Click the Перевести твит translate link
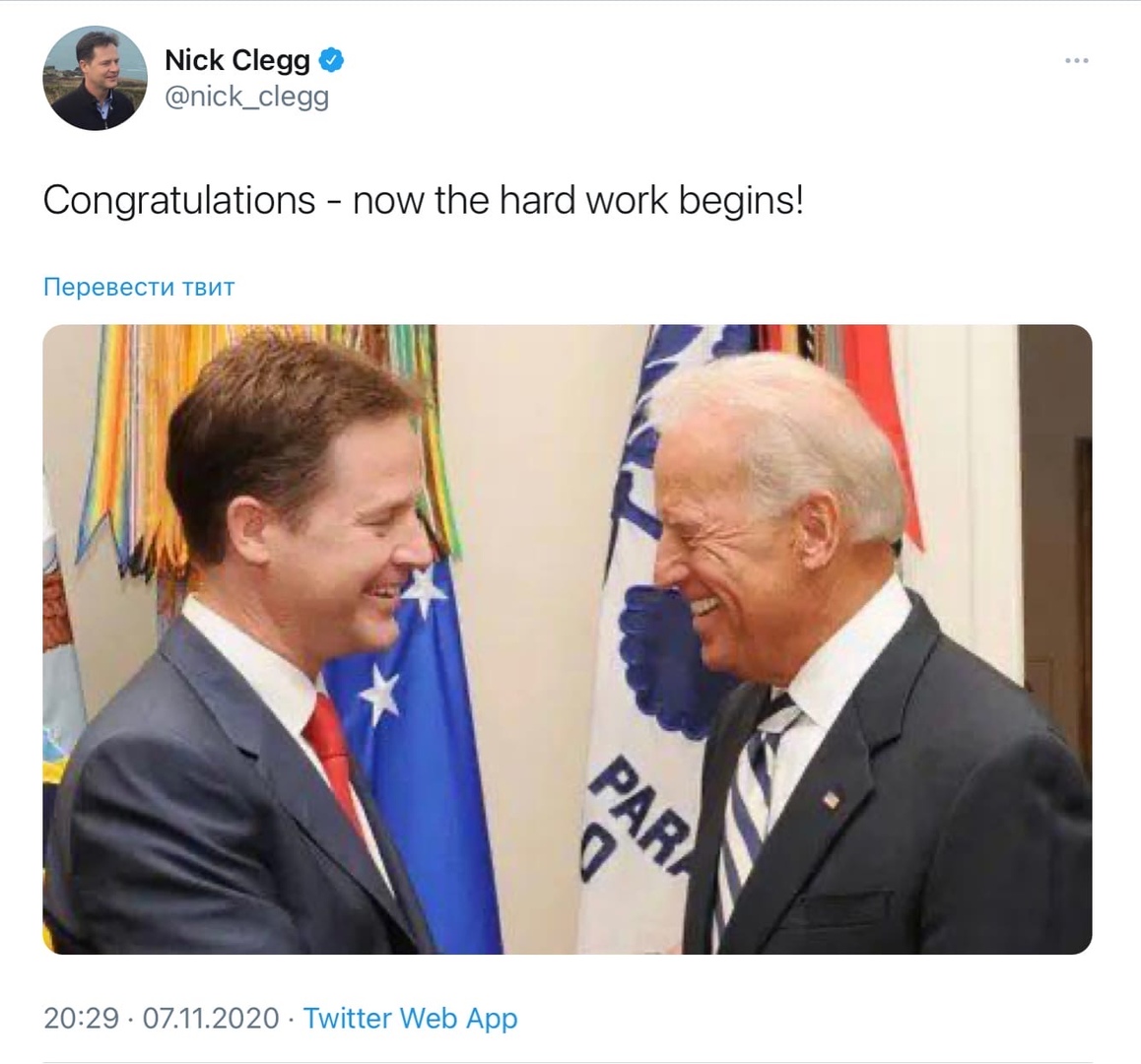The image size is (1141, 1064). (139, 287)
